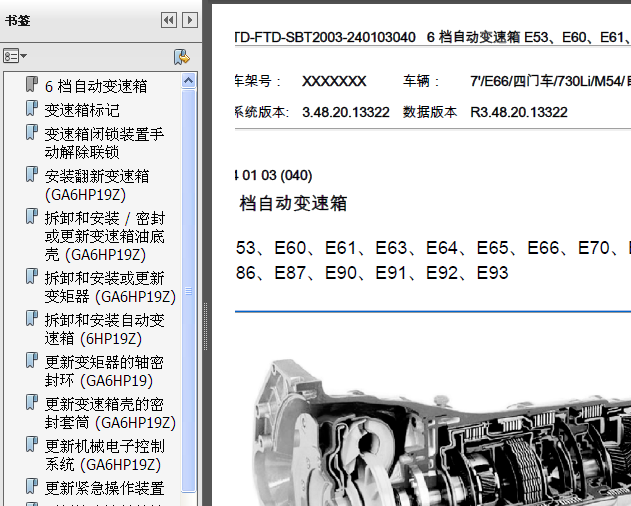631x506 pixels.
Task: Click the bookmark icon beside '6 档自动变速箱'
Action: 32,85
